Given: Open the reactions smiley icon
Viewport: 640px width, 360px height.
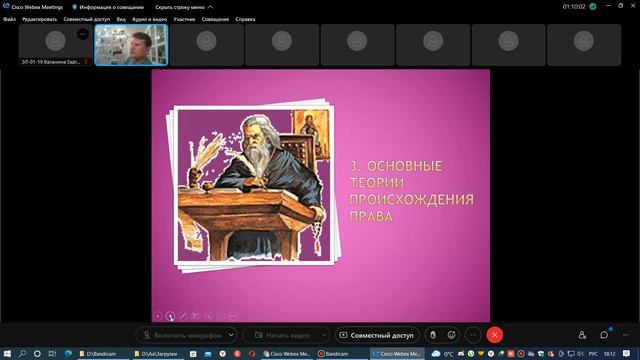Looking at the screenshot, I should coord(451,335).
